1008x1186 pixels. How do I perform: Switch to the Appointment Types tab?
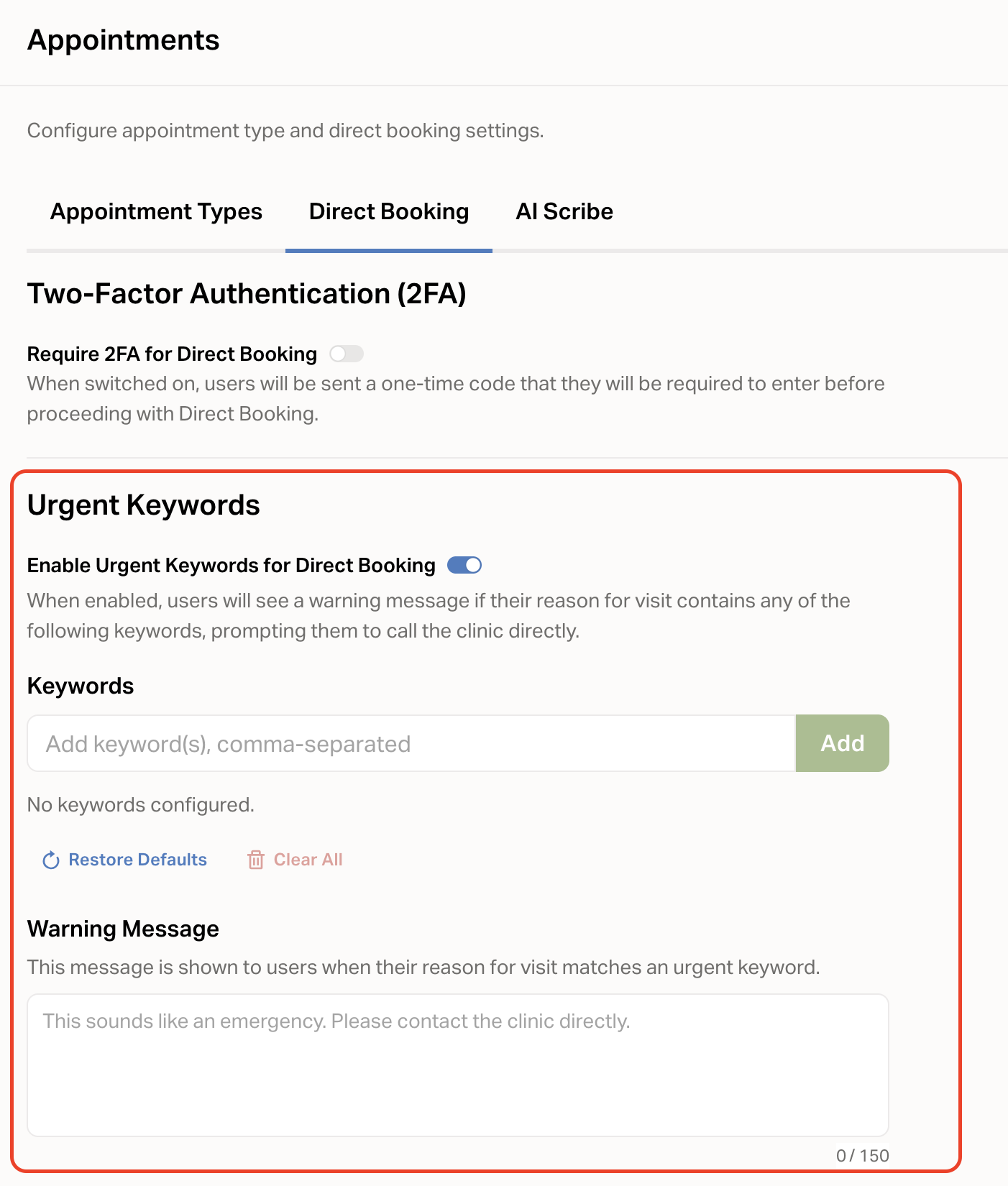pos(156,212)
